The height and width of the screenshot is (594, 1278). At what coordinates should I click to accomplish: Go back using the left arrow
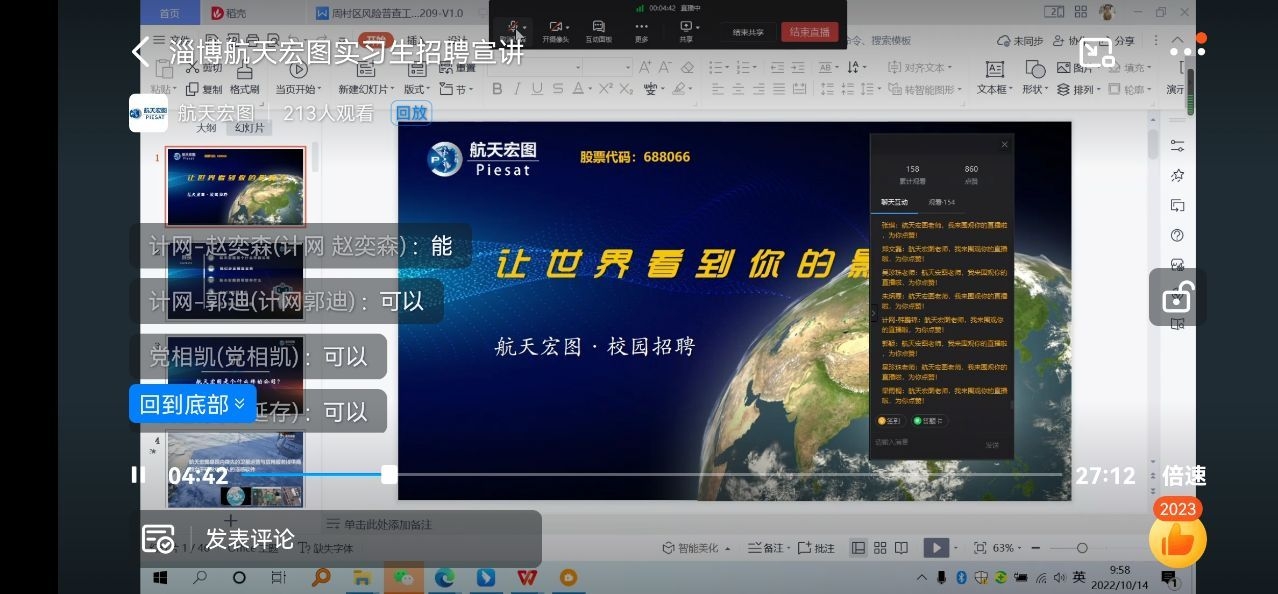(140, 52)
